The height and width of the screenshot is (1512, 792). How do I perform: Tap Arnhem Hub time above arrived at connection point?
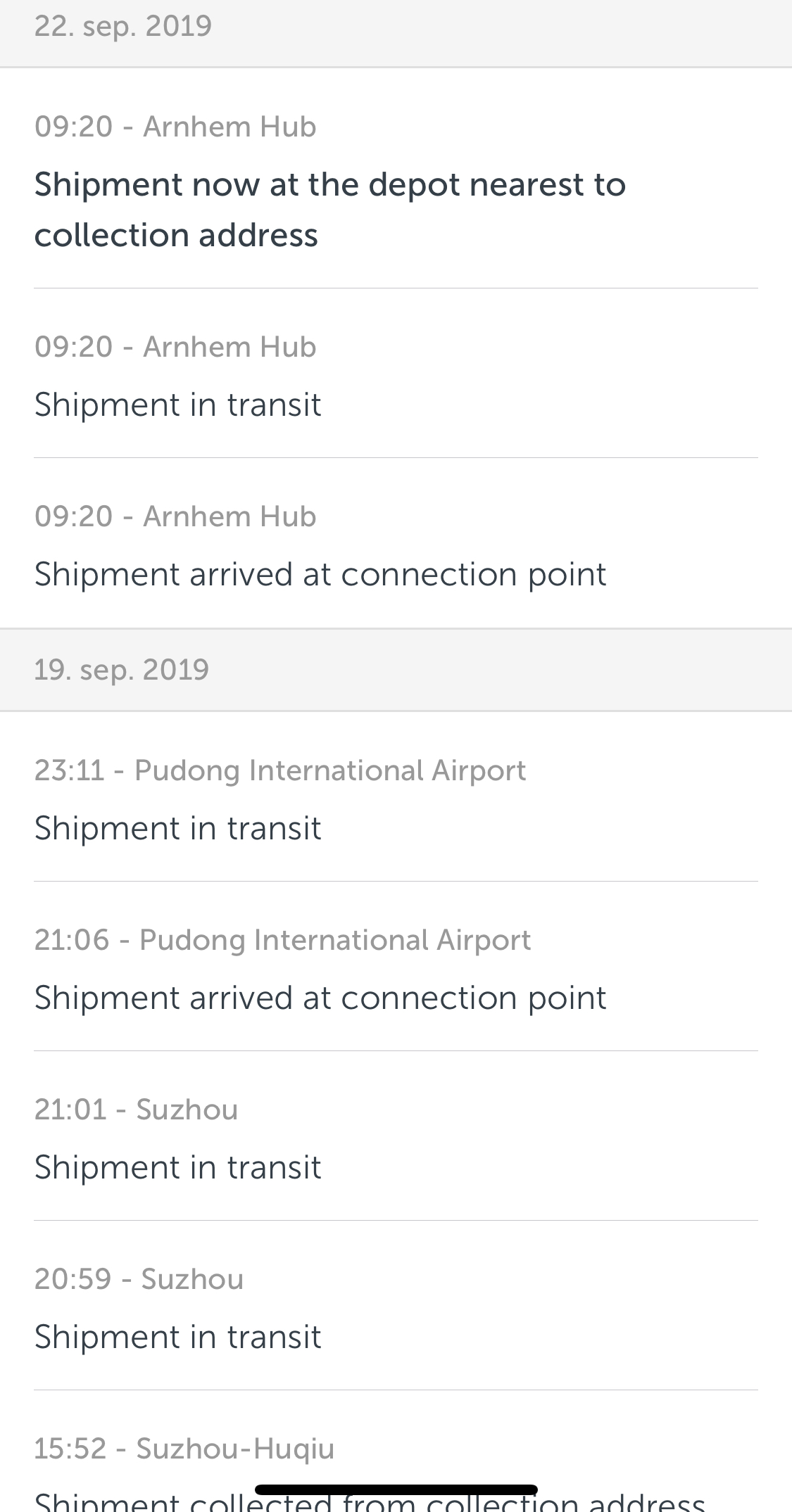click(175, 516)
